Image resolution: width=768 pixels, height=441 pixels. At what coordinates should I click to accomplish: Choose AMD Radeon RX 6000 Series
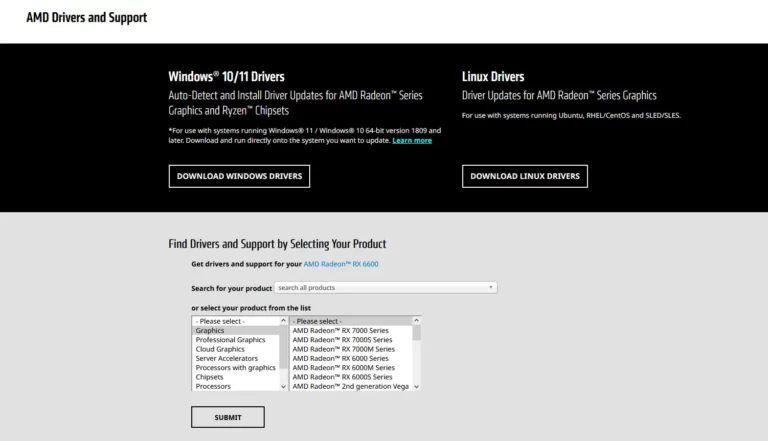point(351,359)
